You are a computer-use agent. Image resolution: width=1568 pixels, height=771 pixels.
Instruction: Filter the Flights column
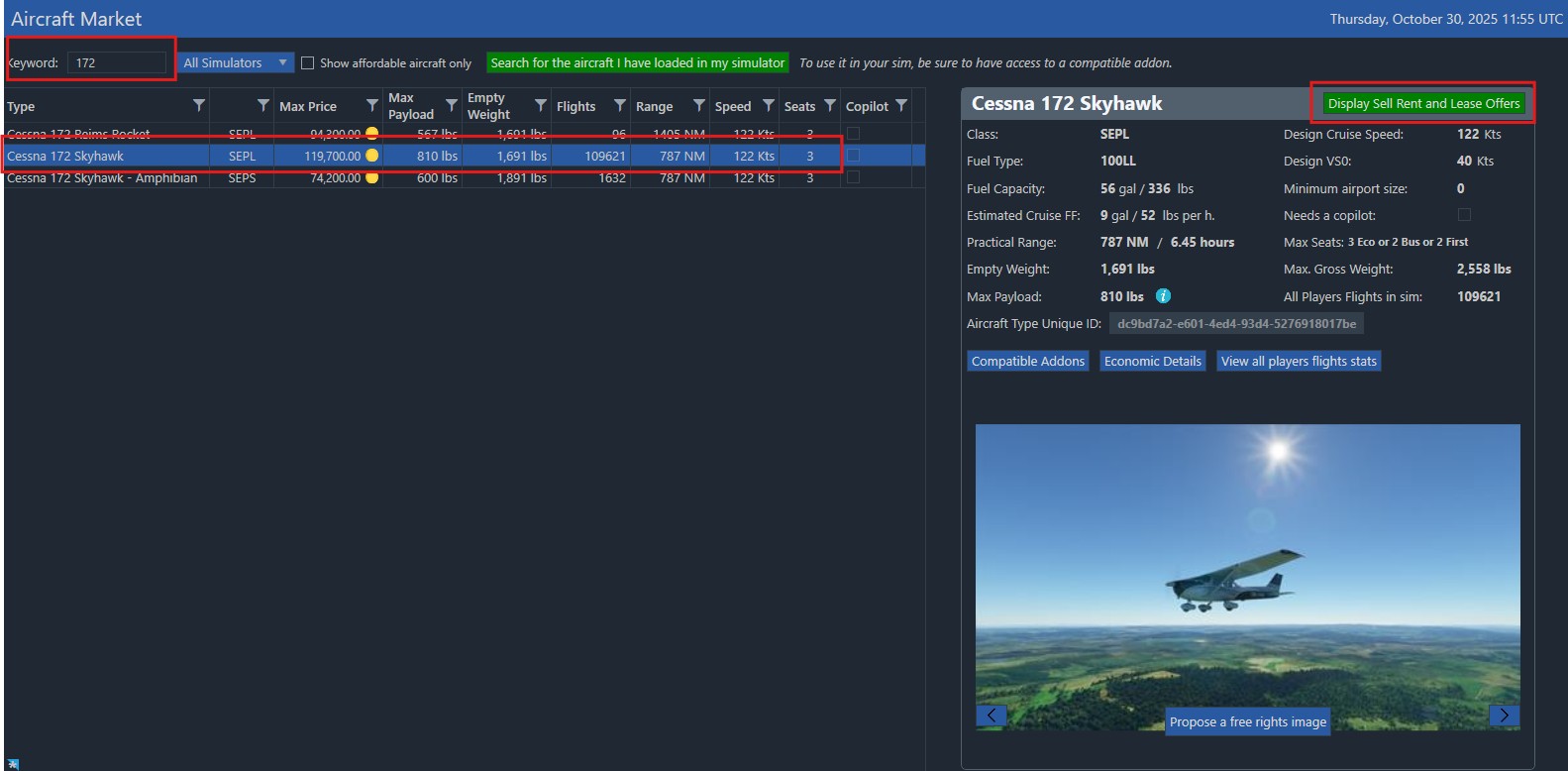coord(620,105)
